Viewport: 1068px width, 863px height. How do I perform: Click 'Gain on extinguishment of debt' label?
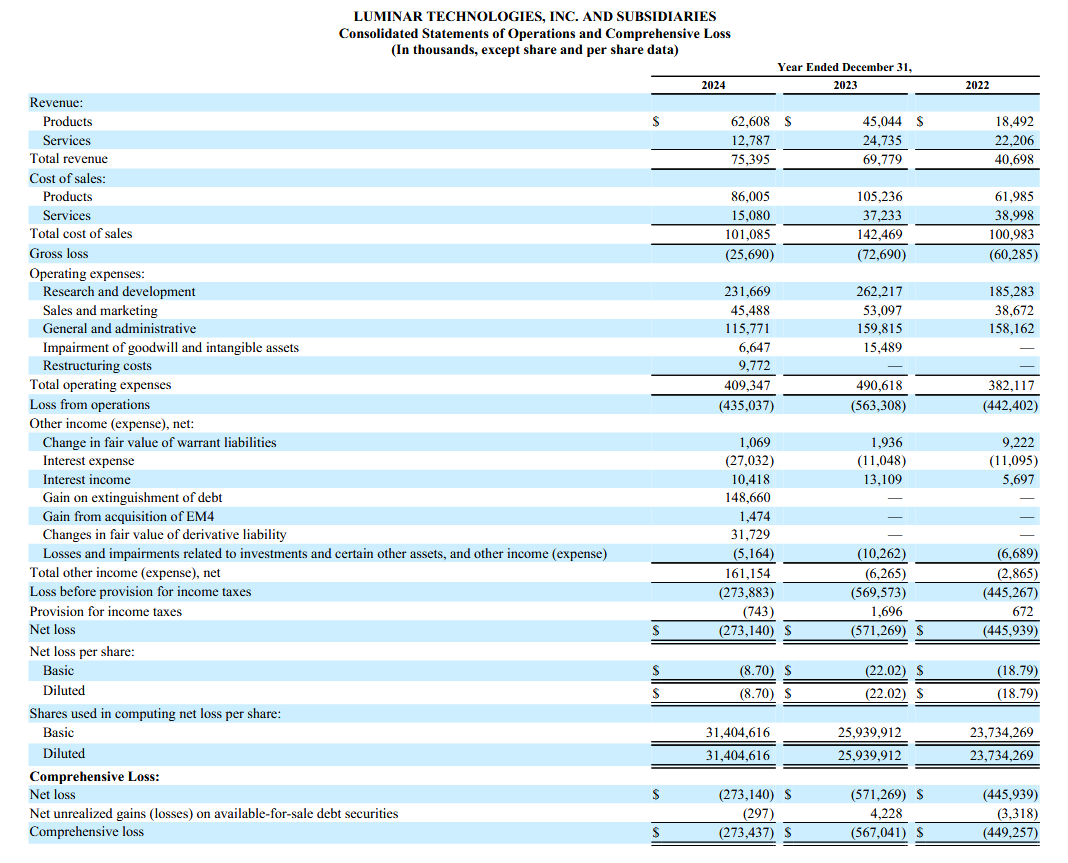pyautogui.click(x=132, y=498)
